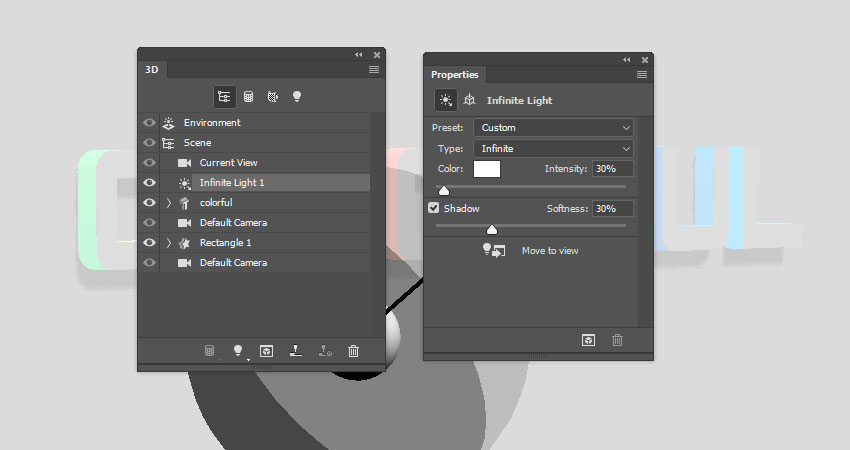Open the Preset dropdown
The height and width of the screenshot is (450, 850).
coord(553,128)
